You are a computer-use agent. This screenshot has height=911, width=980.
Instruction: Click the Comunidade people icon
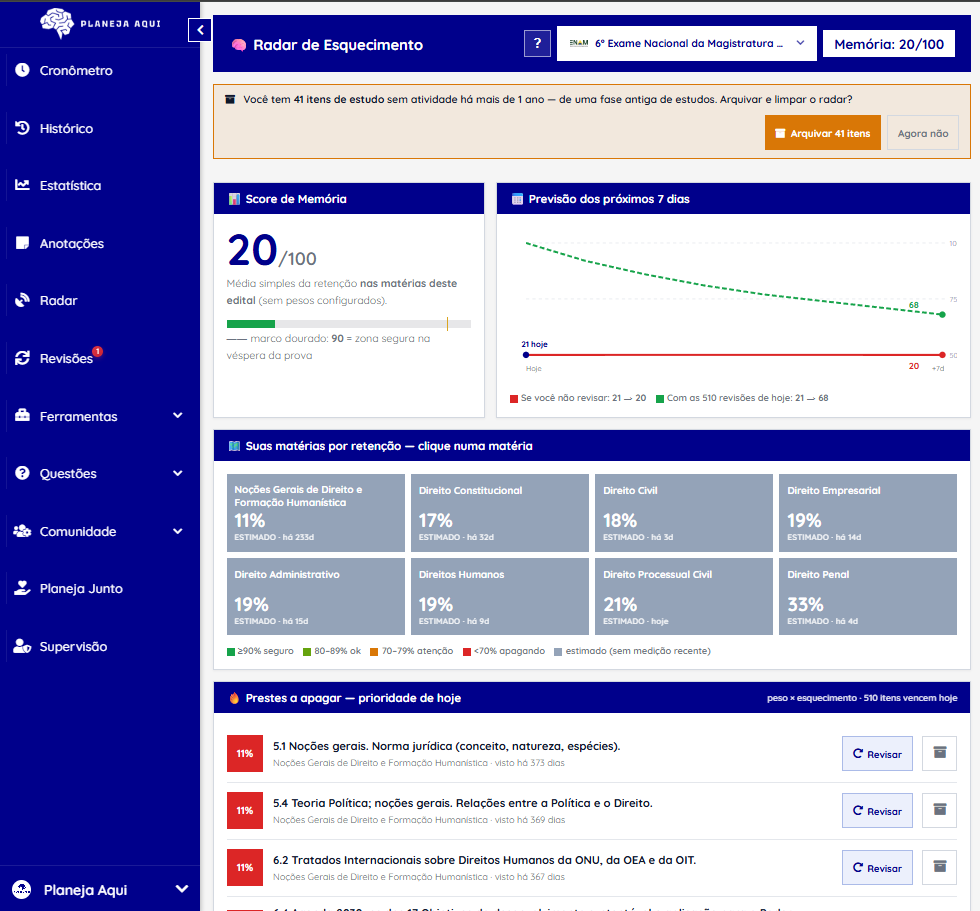[x=22, y=531]
